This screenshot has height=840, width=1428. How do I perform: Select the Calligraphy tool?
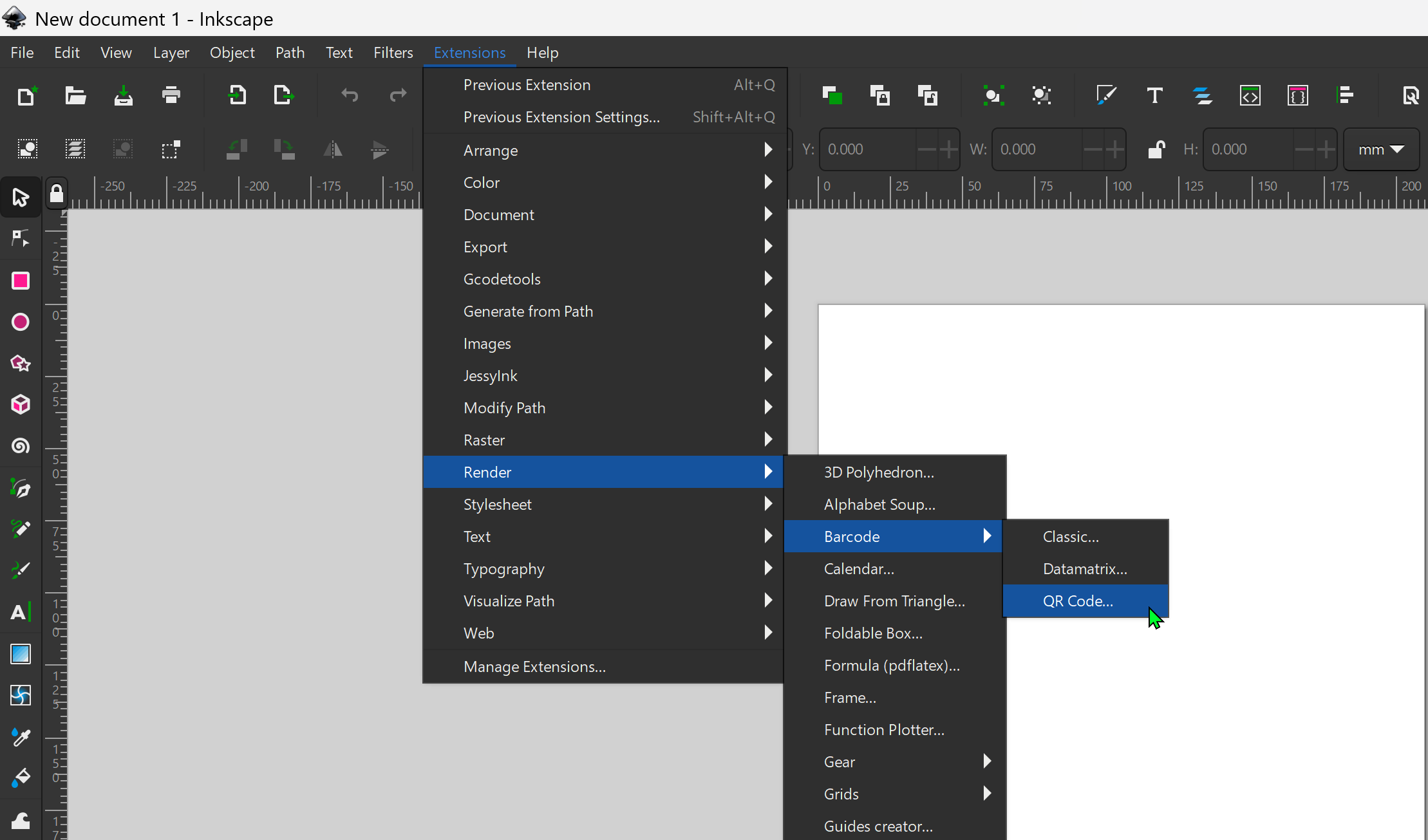coord(21,570)
